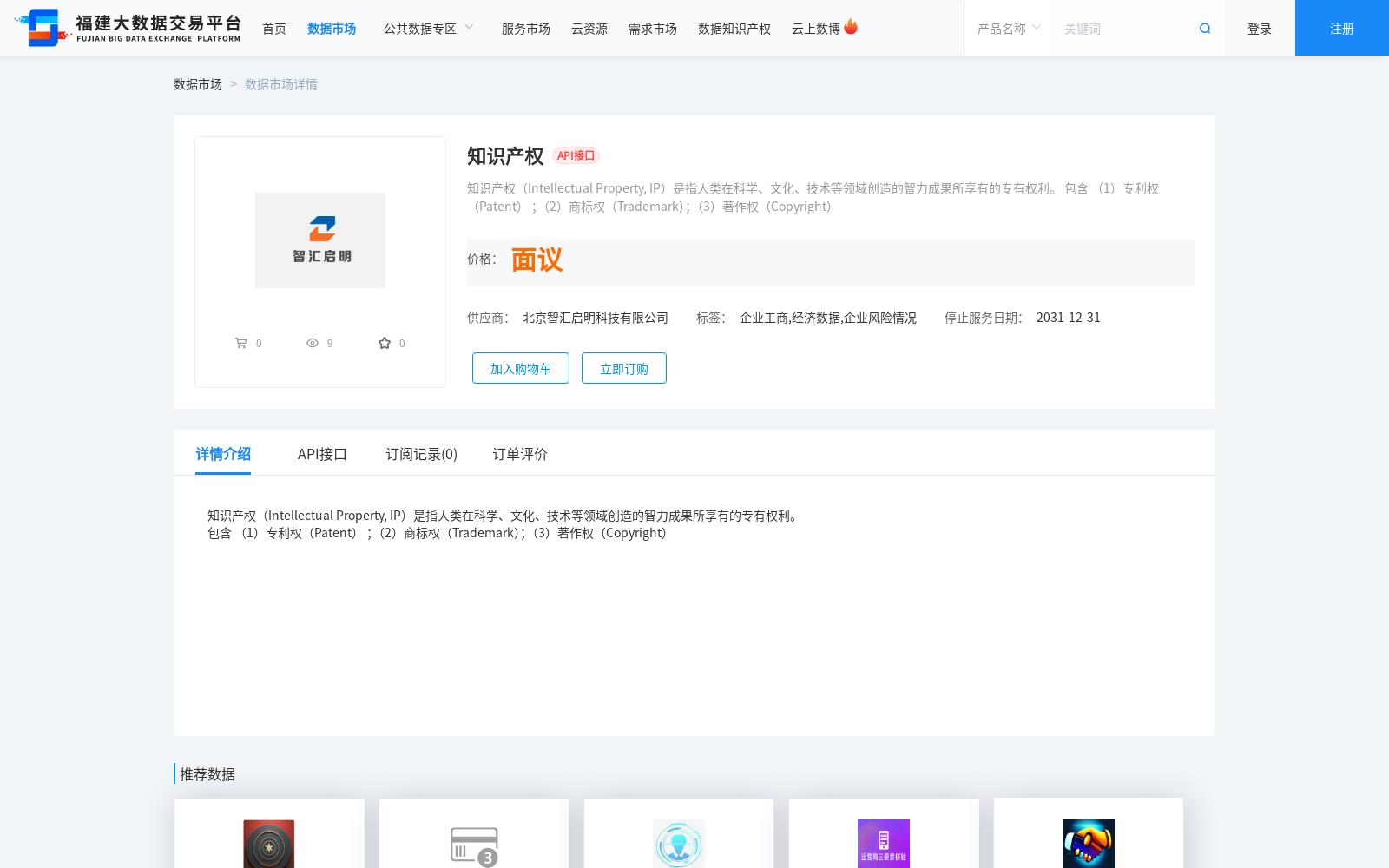Click the 数据市场详情 breadcrumb text
The width and height of the screenshot is (1389, 868).
[281, 84]
